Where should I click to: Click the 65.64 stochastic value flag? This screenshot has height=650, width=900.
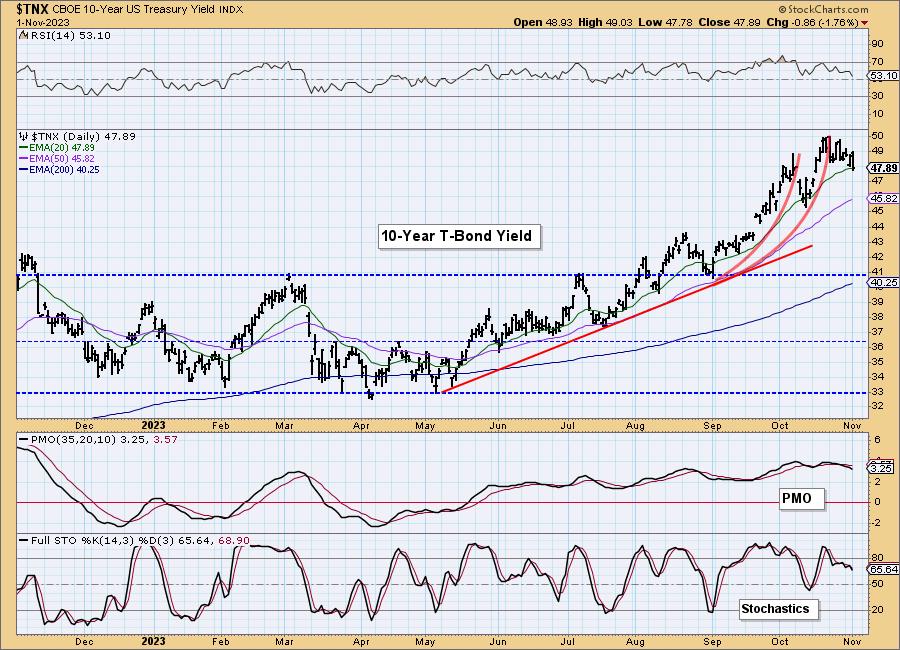tap(884, 570)
